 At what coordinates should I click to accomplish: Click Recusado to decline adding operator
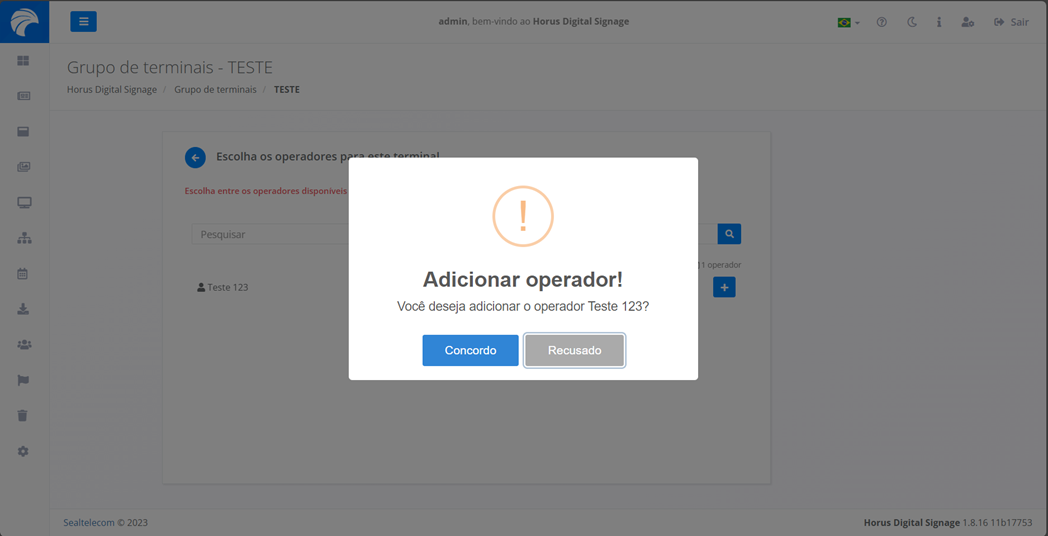click(x=574, y=350)
